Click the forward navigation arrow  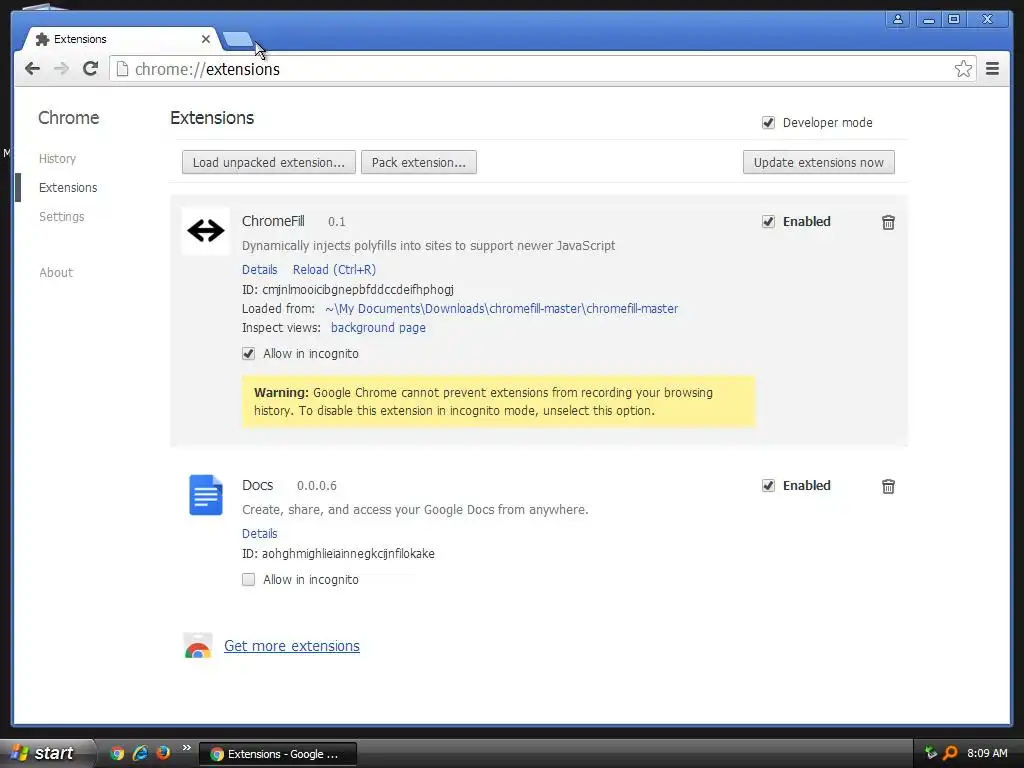pos(61,69)
